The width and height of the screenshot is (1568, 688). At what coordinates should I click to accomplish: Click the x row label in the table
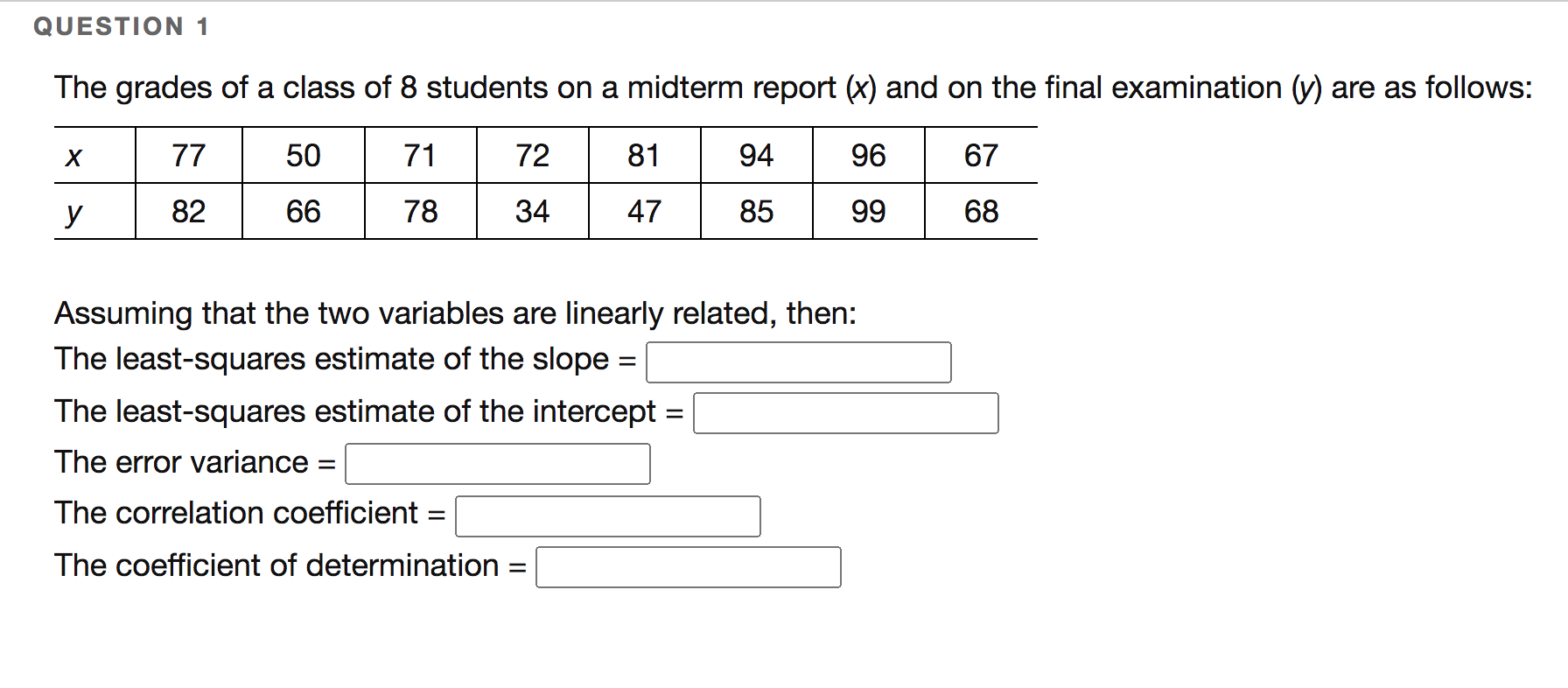74,155
